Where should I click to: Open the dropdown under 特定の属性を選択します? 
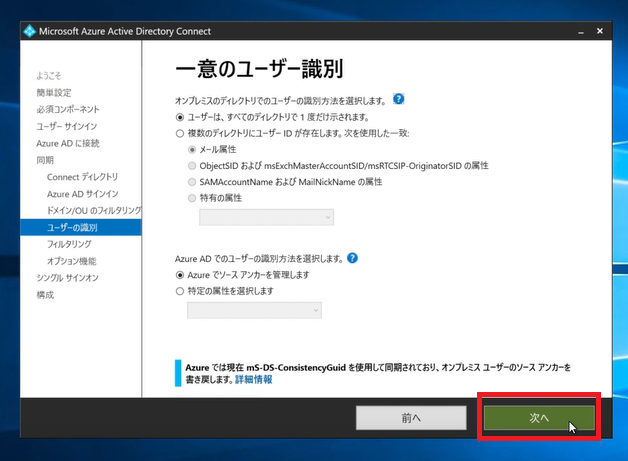click(254, 310)
